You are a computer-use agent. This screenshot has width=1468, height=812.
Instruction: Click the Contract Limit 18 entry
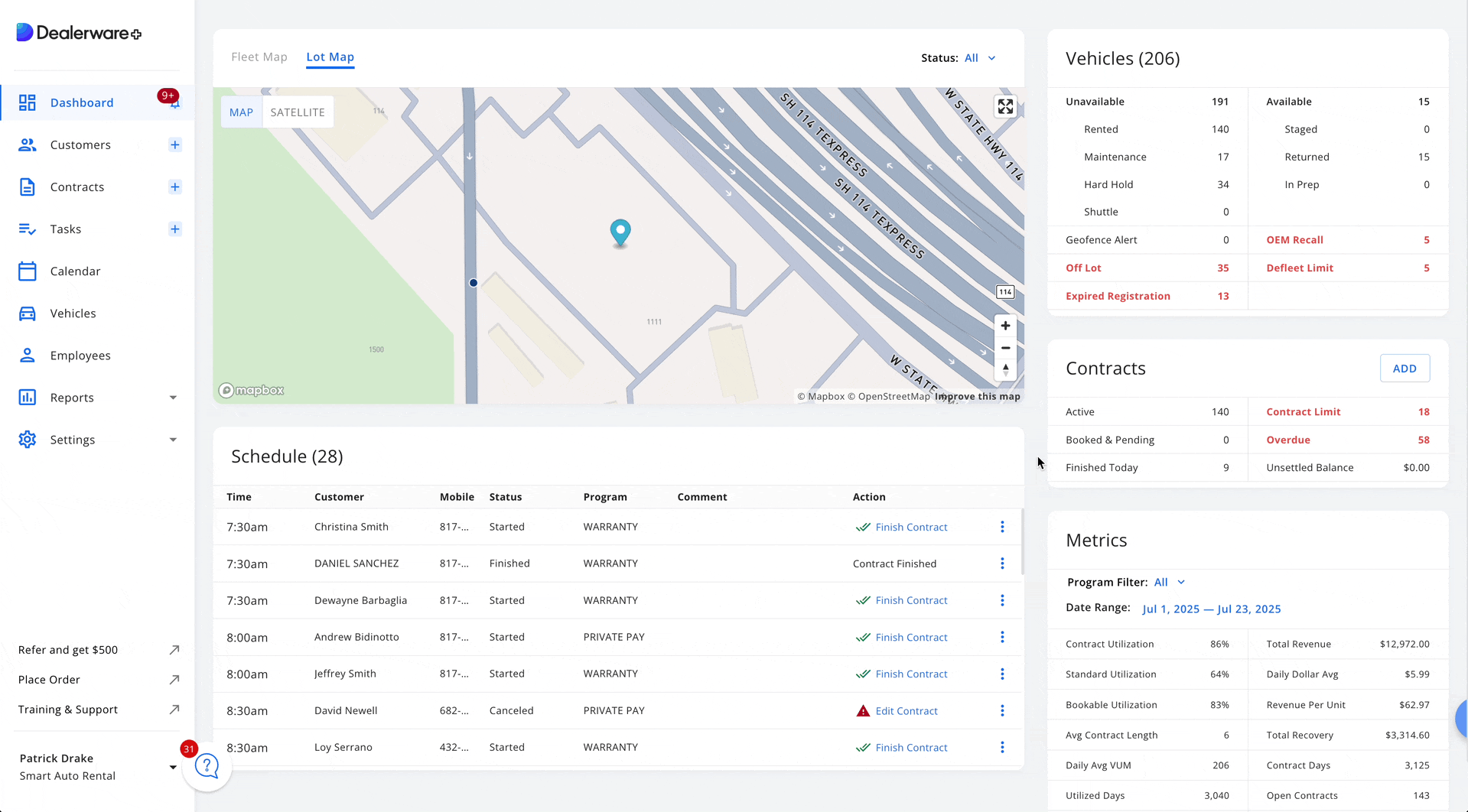(1347, 411)
